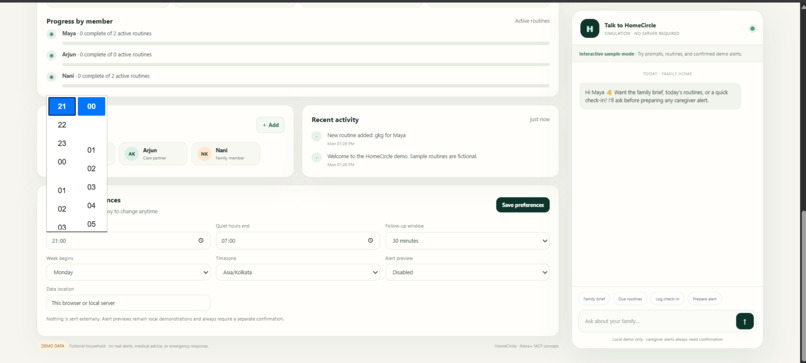Click Interactive sample mode banner text
Image resolution: width=806 pixels, height=363 pixels.
(661, 54)
